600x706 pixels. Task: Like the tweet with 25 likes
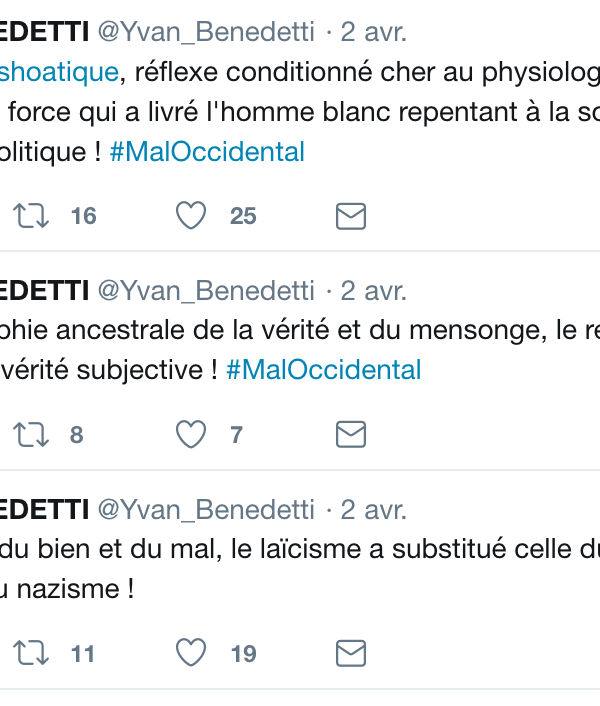(x=191, y=216)
